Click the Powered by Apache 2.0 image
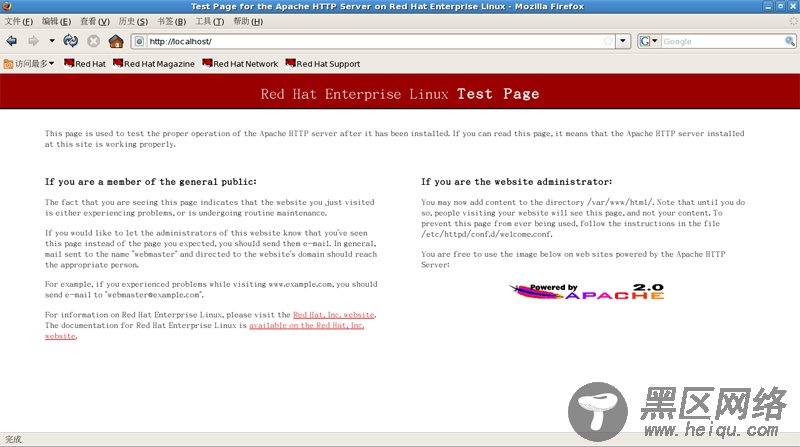The height and width of the screenshot is (447, 800). coord(587,291)
